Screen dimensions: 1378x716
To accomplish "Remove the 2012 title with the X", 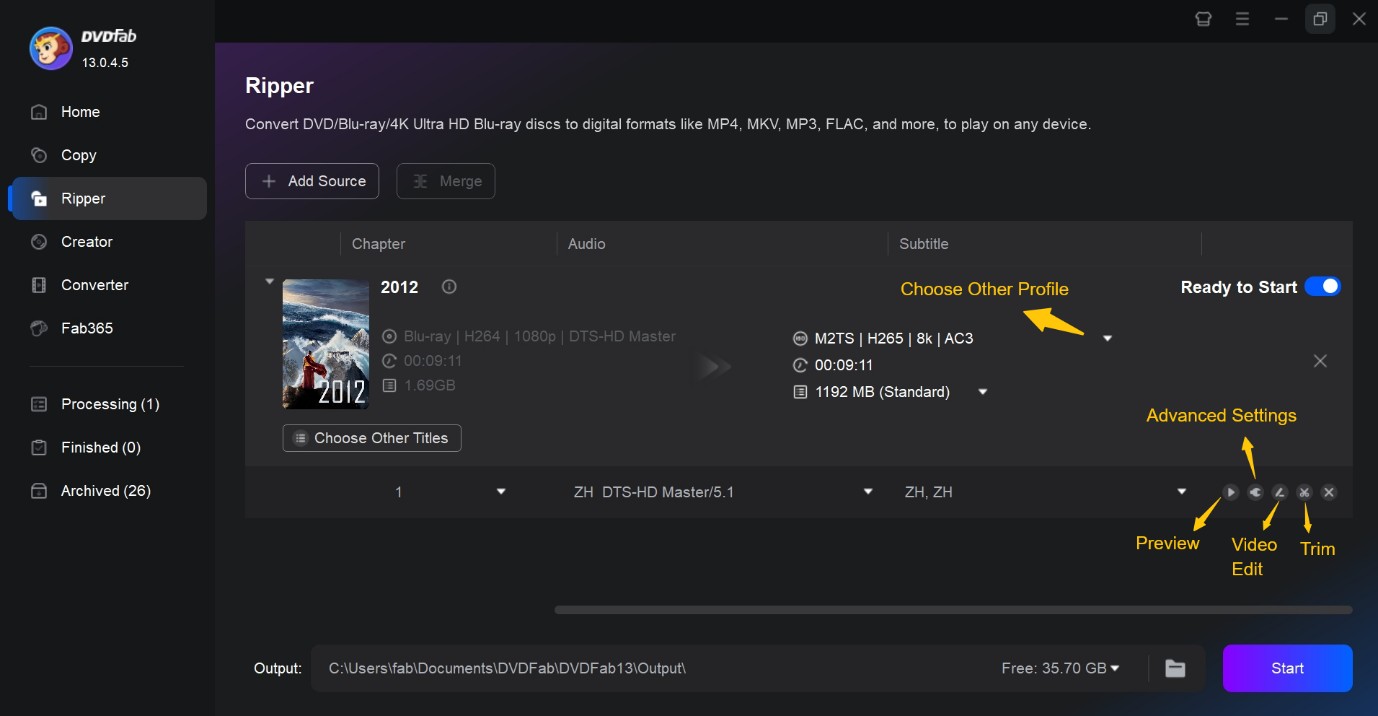I will (1320, 360).
